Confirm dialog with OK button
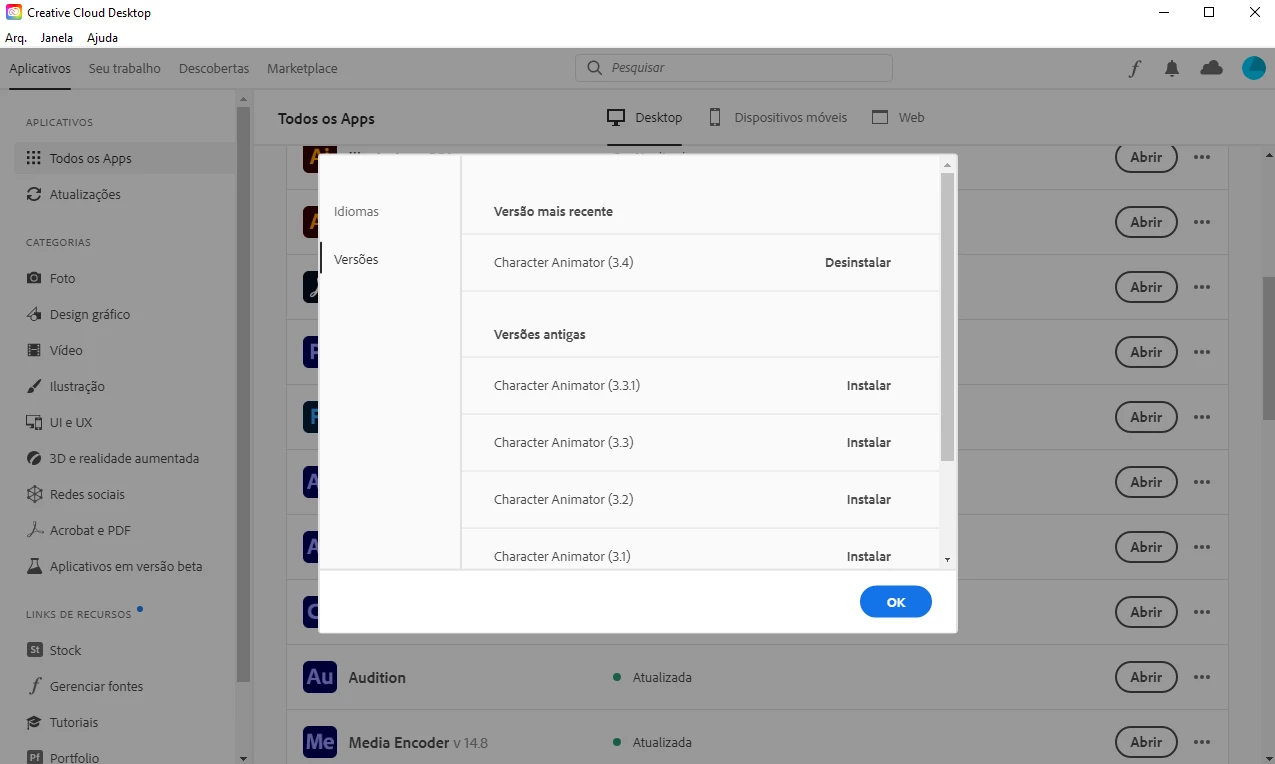This screenshot has width=1275, height=764. (x=896, y=602)
